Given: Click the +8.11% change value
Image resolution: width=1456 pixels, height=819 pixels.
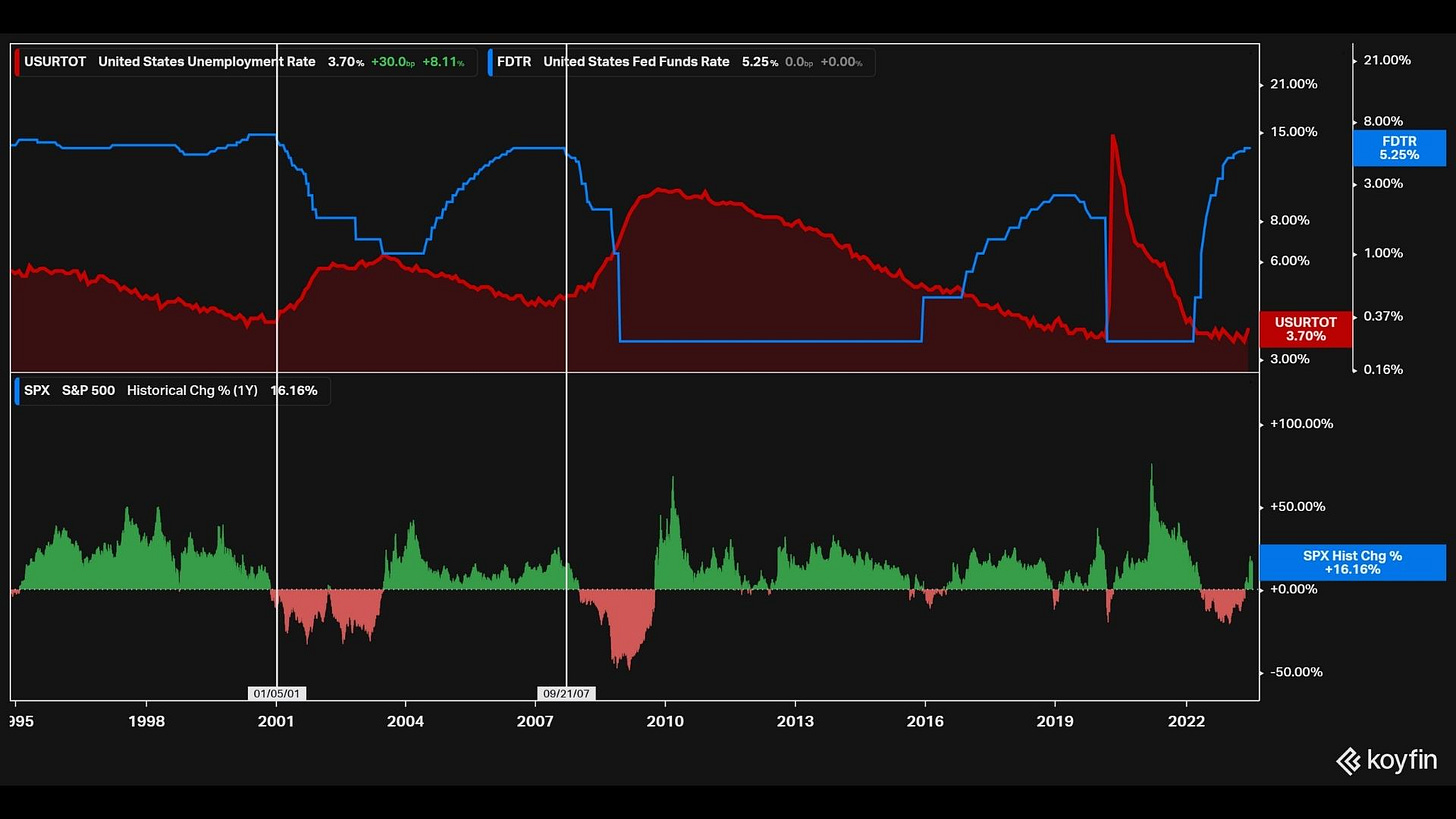Looking at the screenshot, I should (x=443, y=62).
